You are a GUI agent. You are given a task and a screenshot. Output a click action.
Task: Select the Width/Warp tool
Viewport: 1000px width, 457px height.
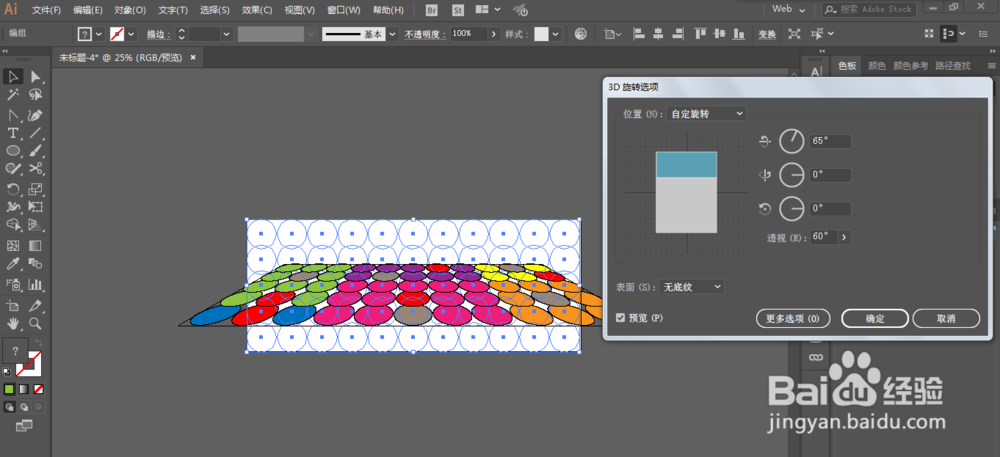tap(13, 207)
